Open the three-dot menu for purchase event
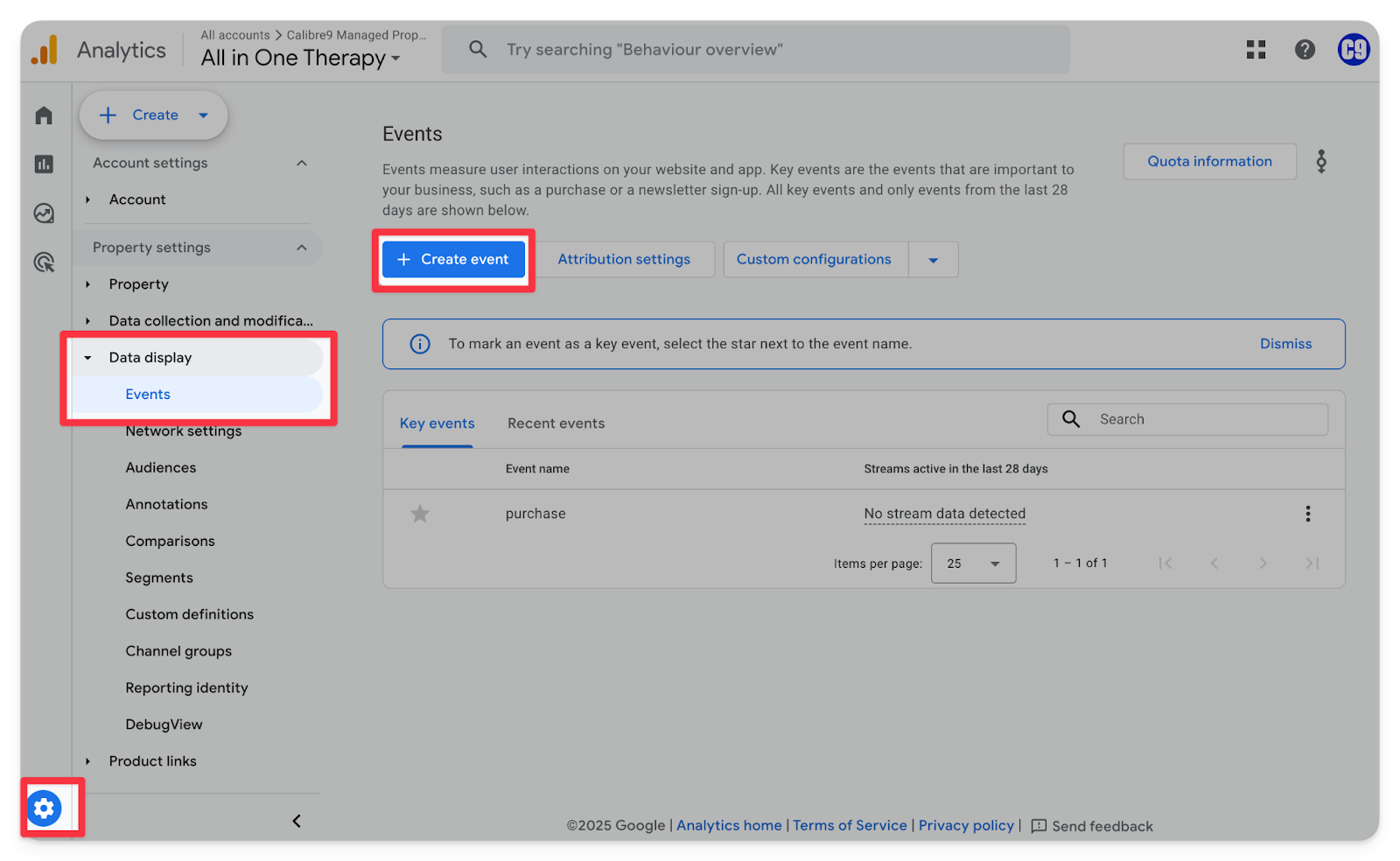The width and height of the screenshot is (1400, 861). click(1307, 514)
